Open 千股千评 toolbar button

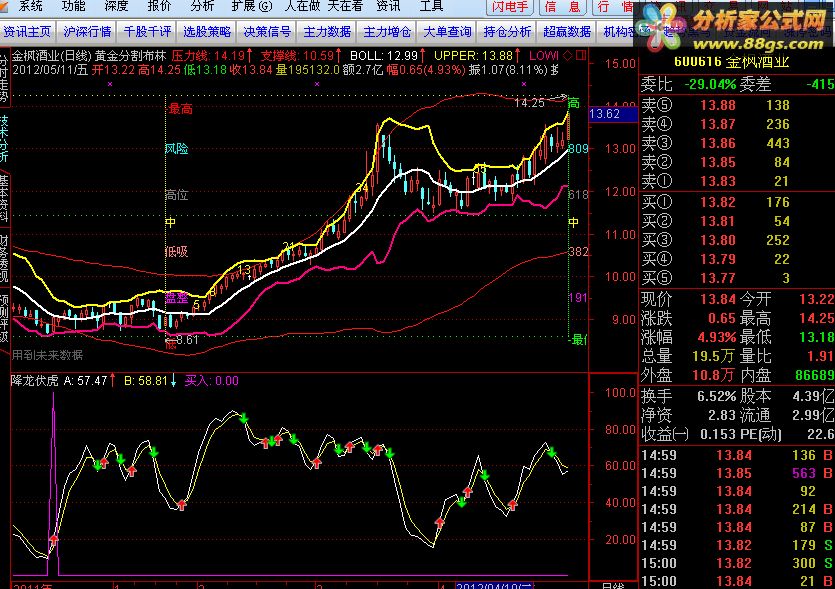coord(148,32)
